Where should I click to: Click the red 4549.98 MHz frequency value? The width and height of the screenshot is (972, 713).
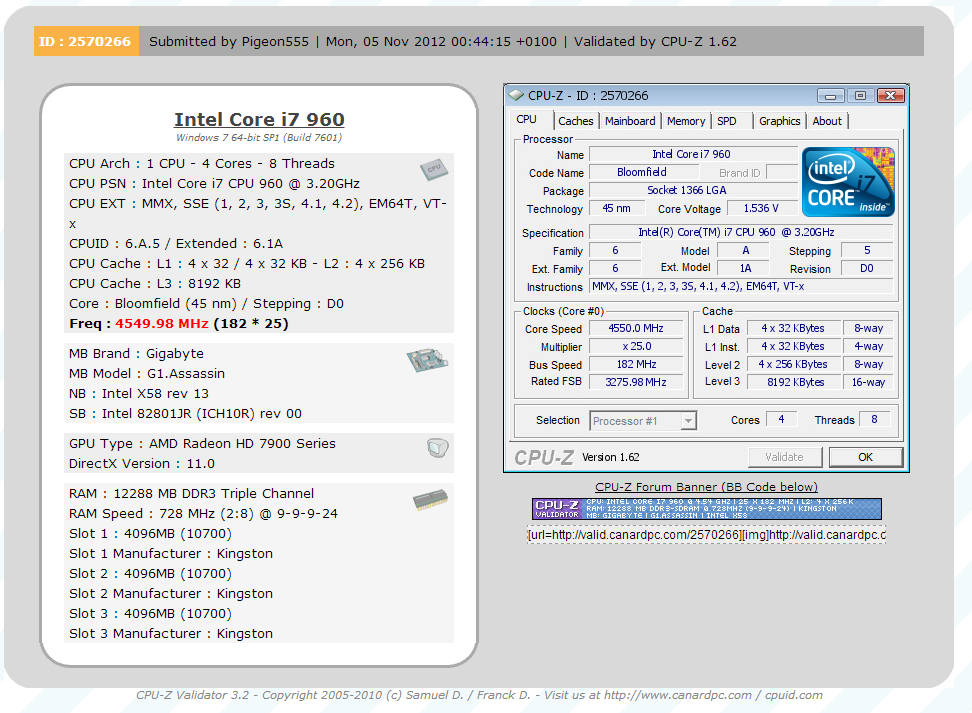(x=162, y=324)
